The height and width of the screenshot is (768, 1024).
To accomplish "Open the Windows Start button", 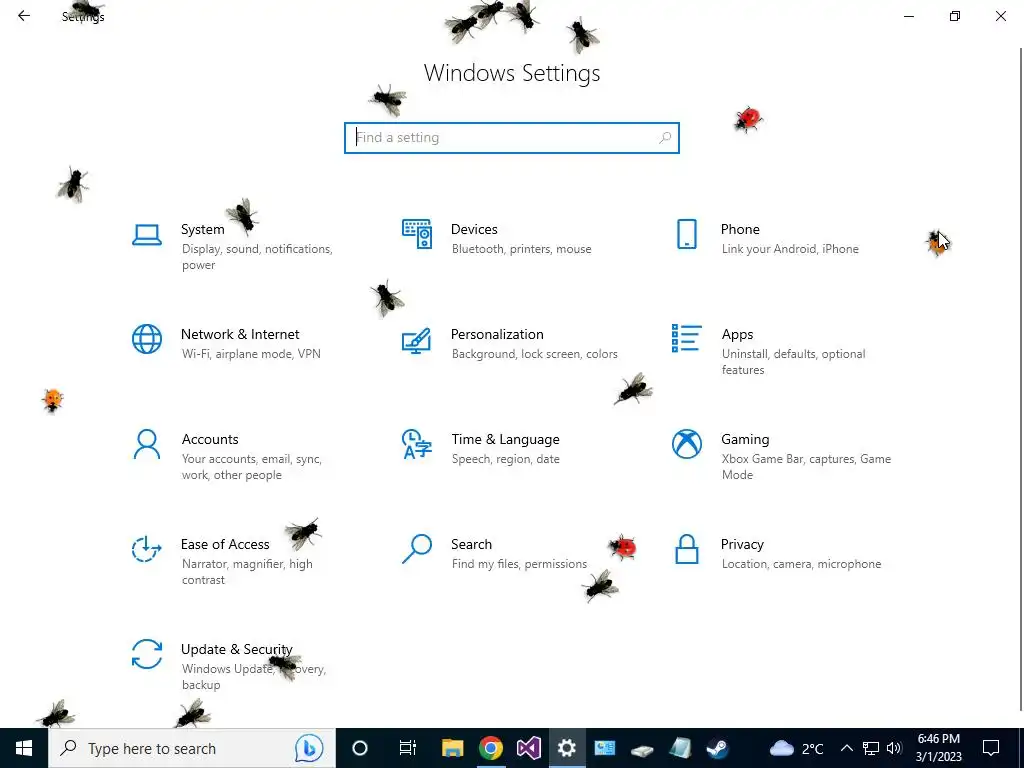I will [x=24, y=748].
